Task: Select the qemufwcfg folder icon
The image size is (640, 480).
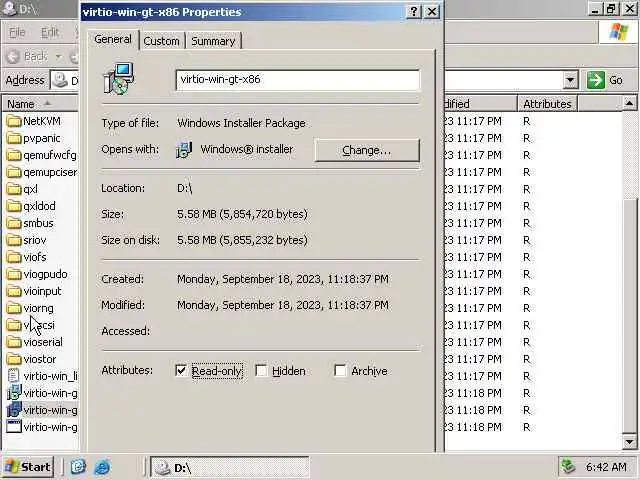Action: click(x=14, y=156)
